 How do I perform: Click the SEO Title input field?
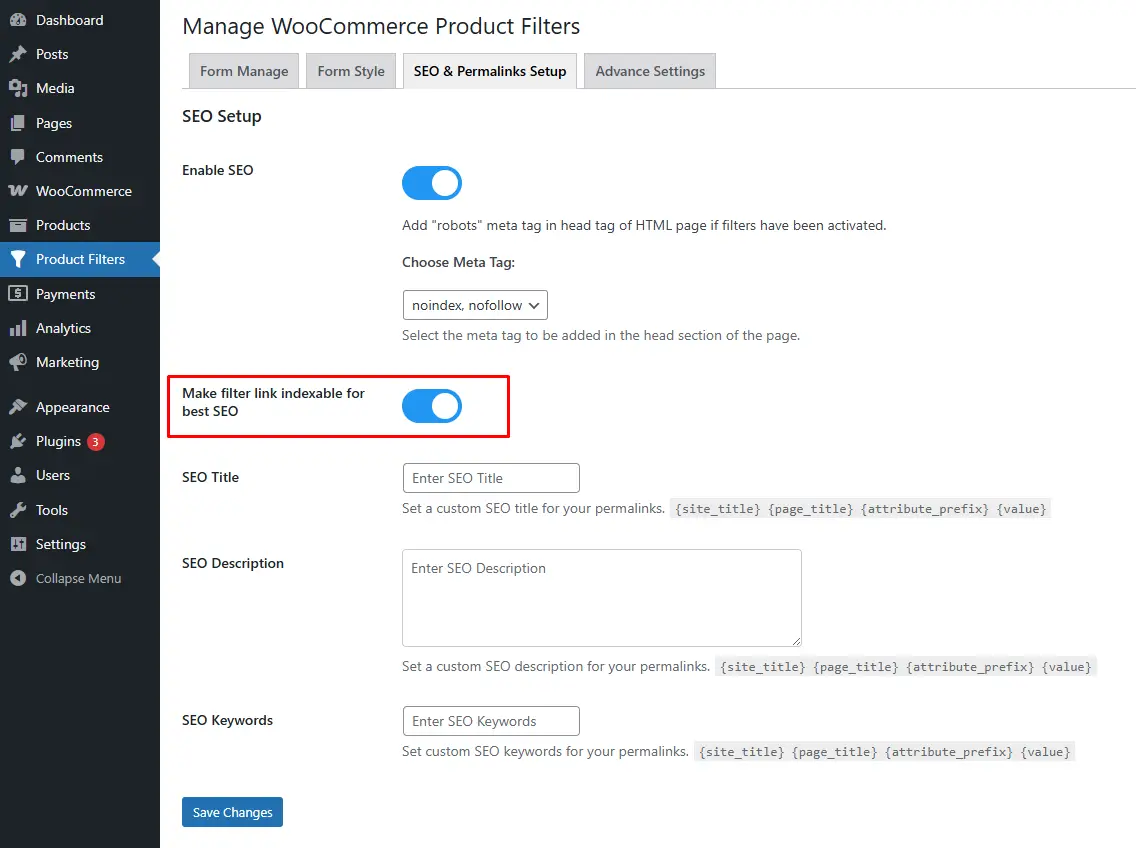click(491, 478)
